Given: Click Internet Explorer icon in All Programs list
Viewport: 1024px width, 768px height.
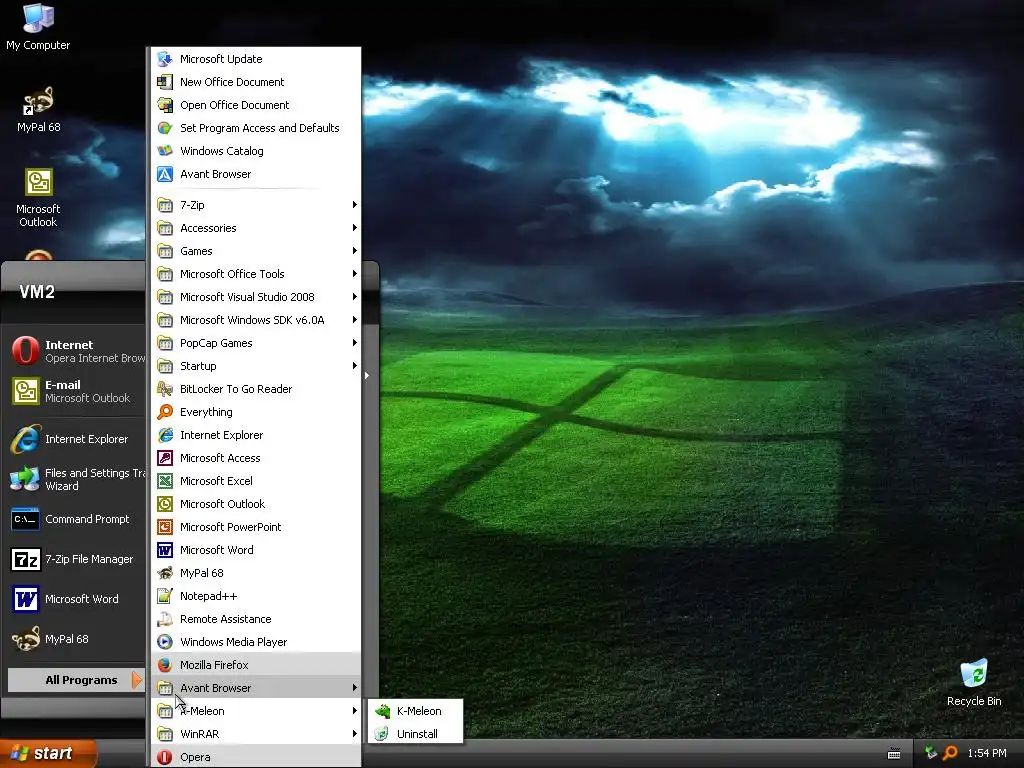Looking at the screenshot, I should pos(165,435).
